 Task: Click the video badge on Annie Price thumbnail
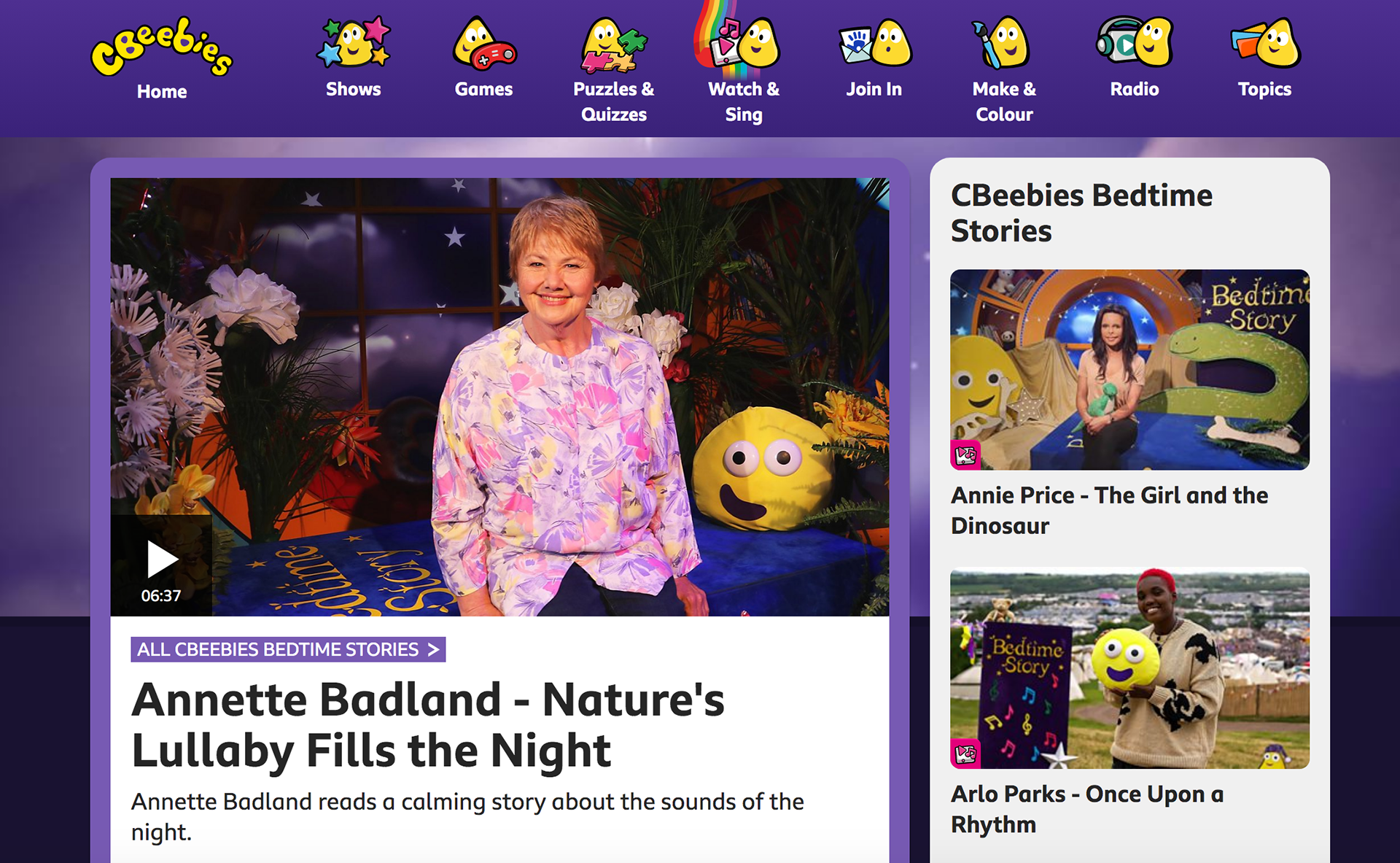965,455
